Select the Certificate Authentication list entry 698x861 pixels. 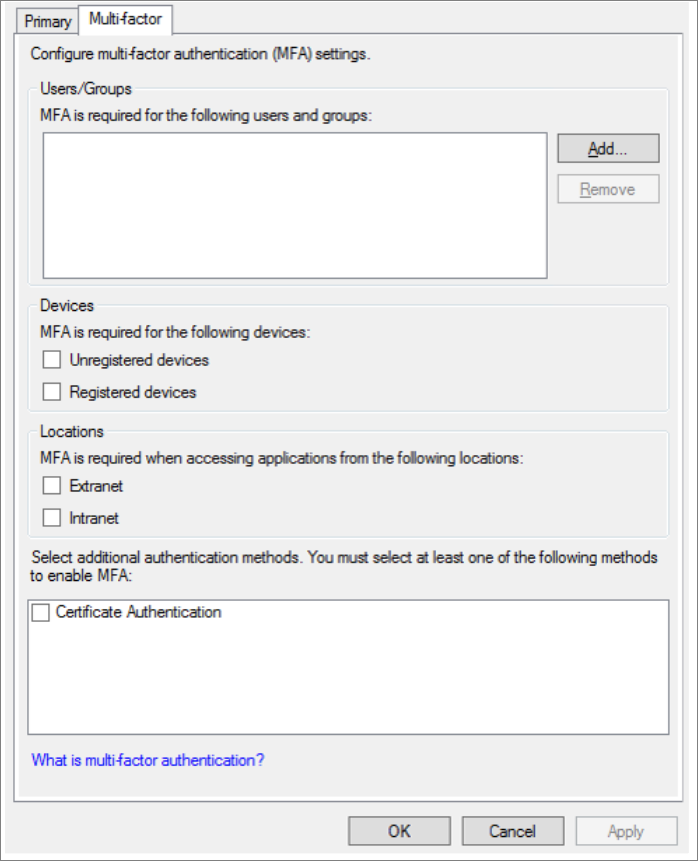click(140, 611)
